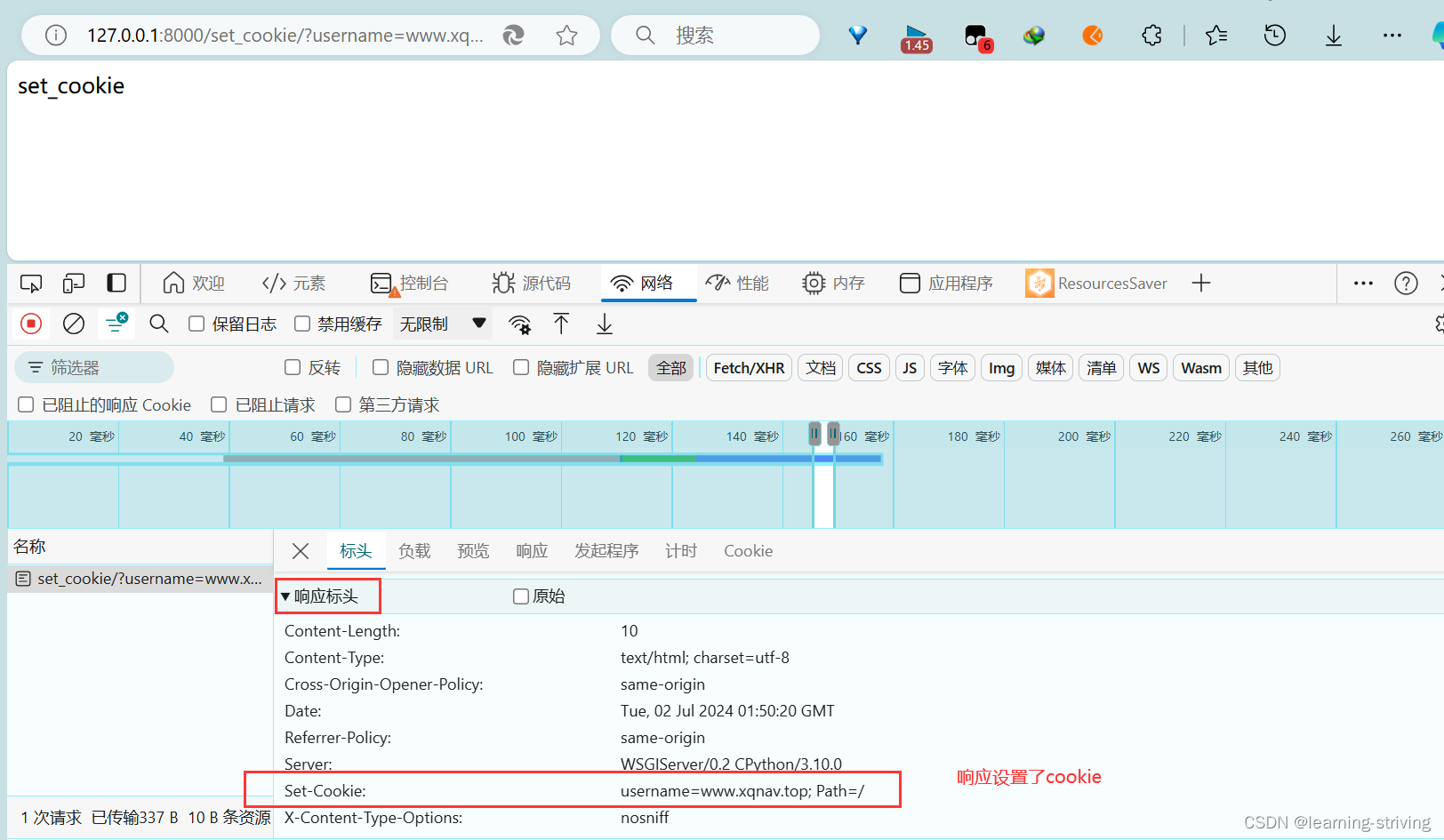Open network conditions settings
The image size is (1444, 840).
519,324
